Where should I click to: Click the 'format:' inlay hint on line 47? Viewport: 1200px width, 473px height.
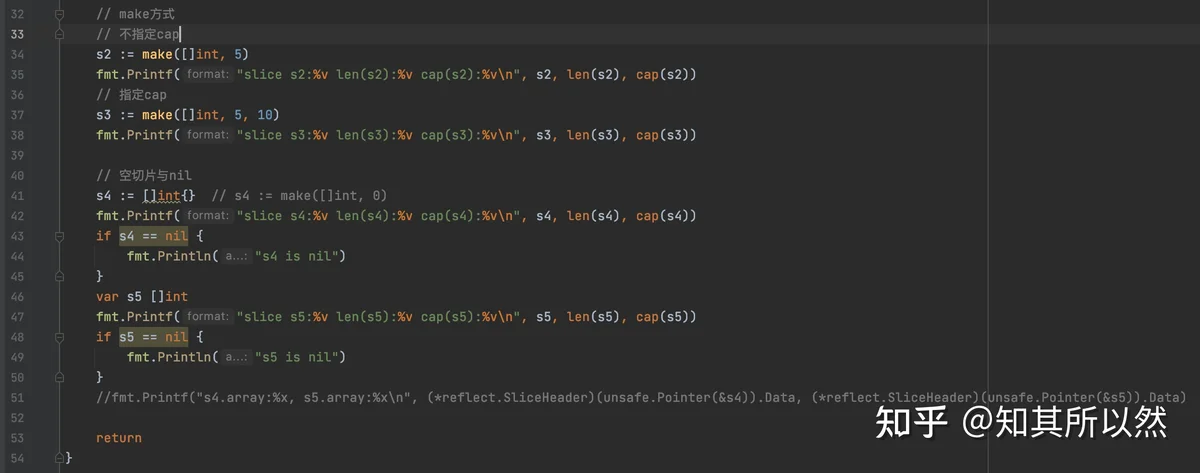[208, 317]
